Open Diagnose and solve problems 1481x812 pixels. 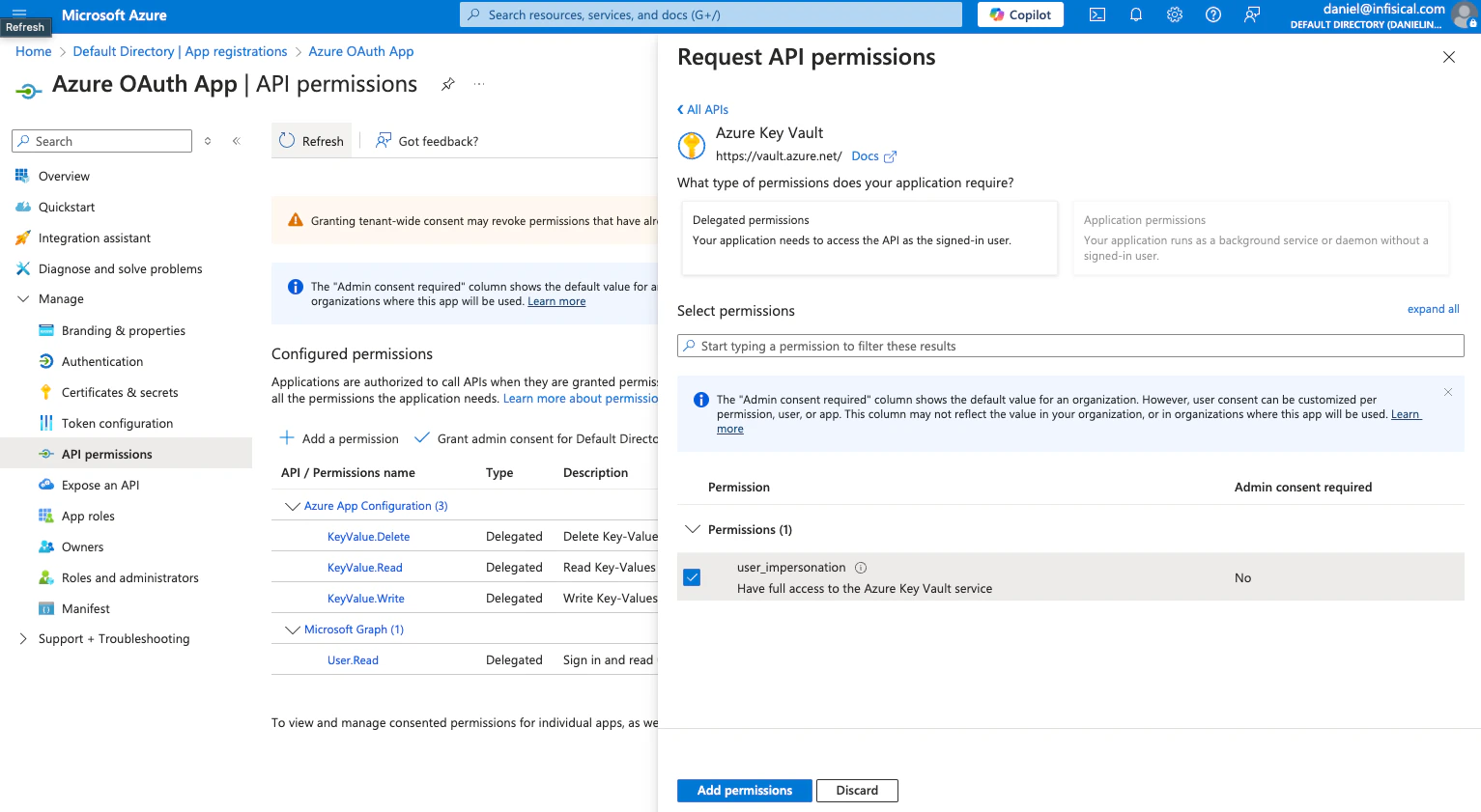coord(121,268)
